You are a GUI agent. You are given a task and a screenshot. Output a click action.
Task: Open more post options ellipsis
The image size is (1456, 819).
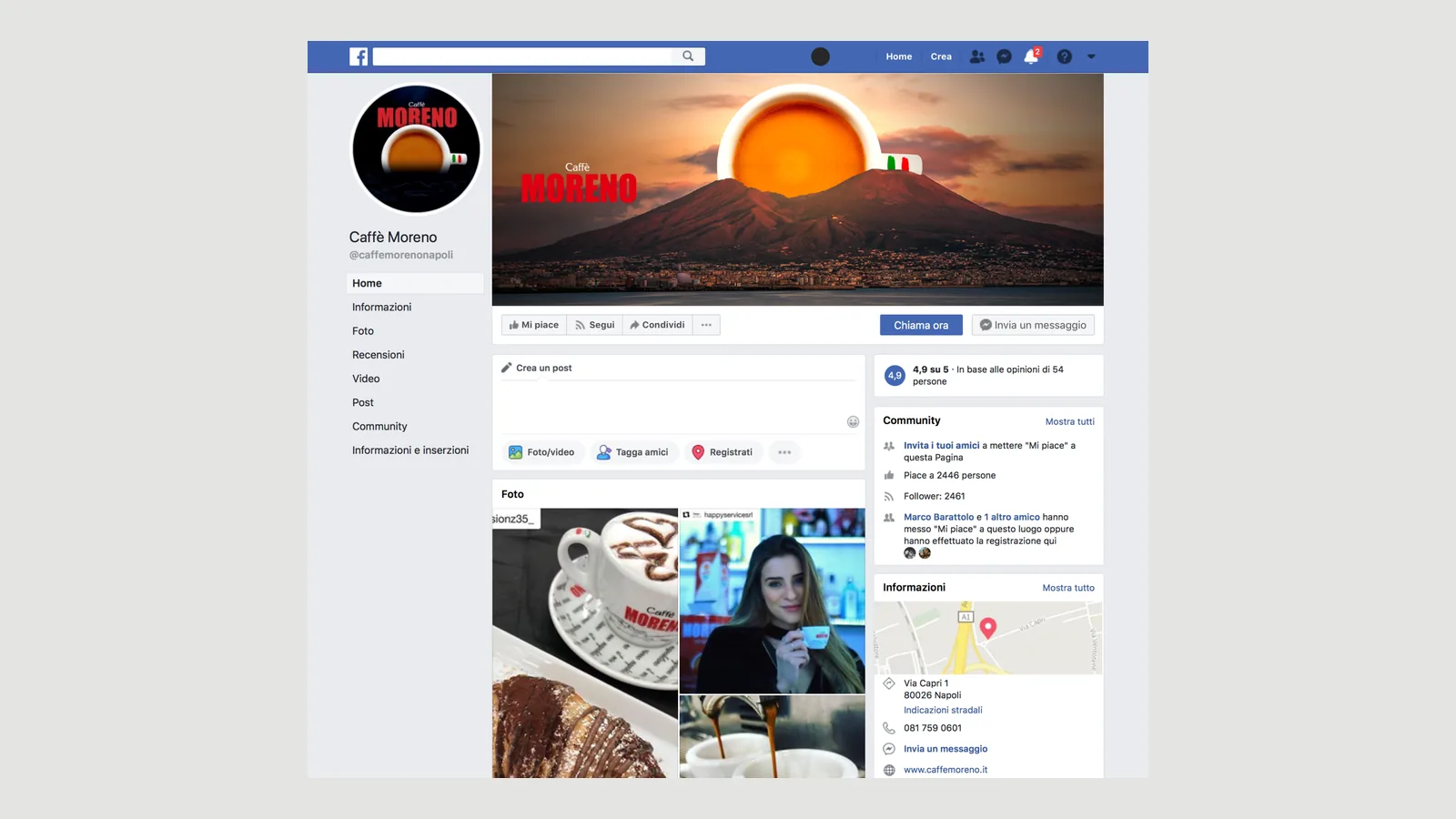(784, 452)
